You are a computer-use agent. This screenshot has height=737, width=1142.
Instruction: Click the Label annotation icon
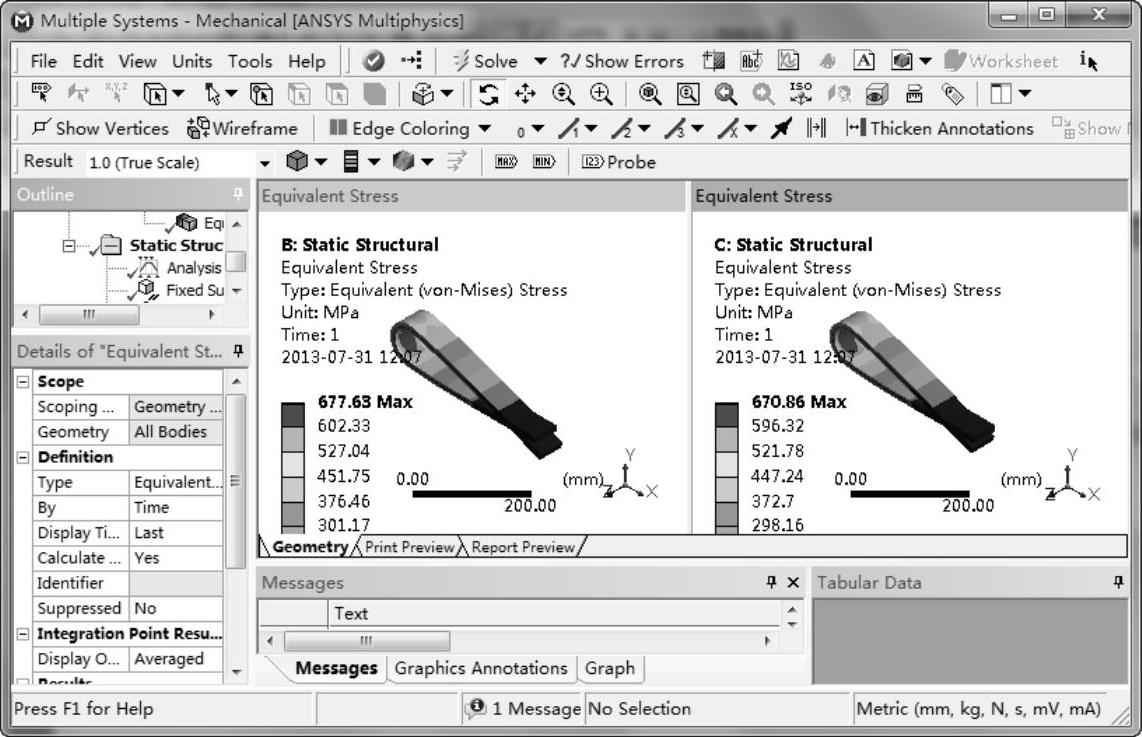(751, 61)
